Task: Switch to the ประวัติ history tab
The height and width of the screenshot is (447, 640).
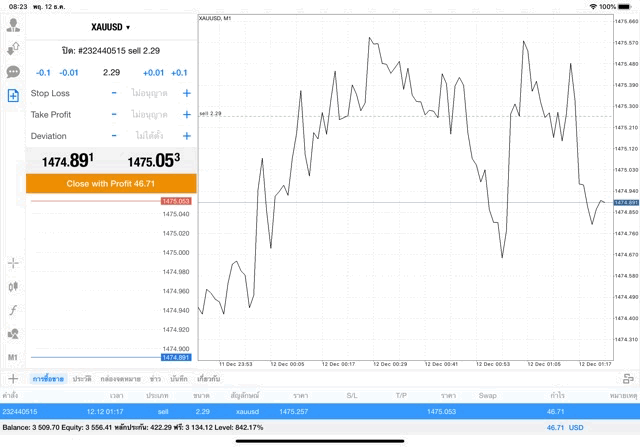Action: [82, 379]
